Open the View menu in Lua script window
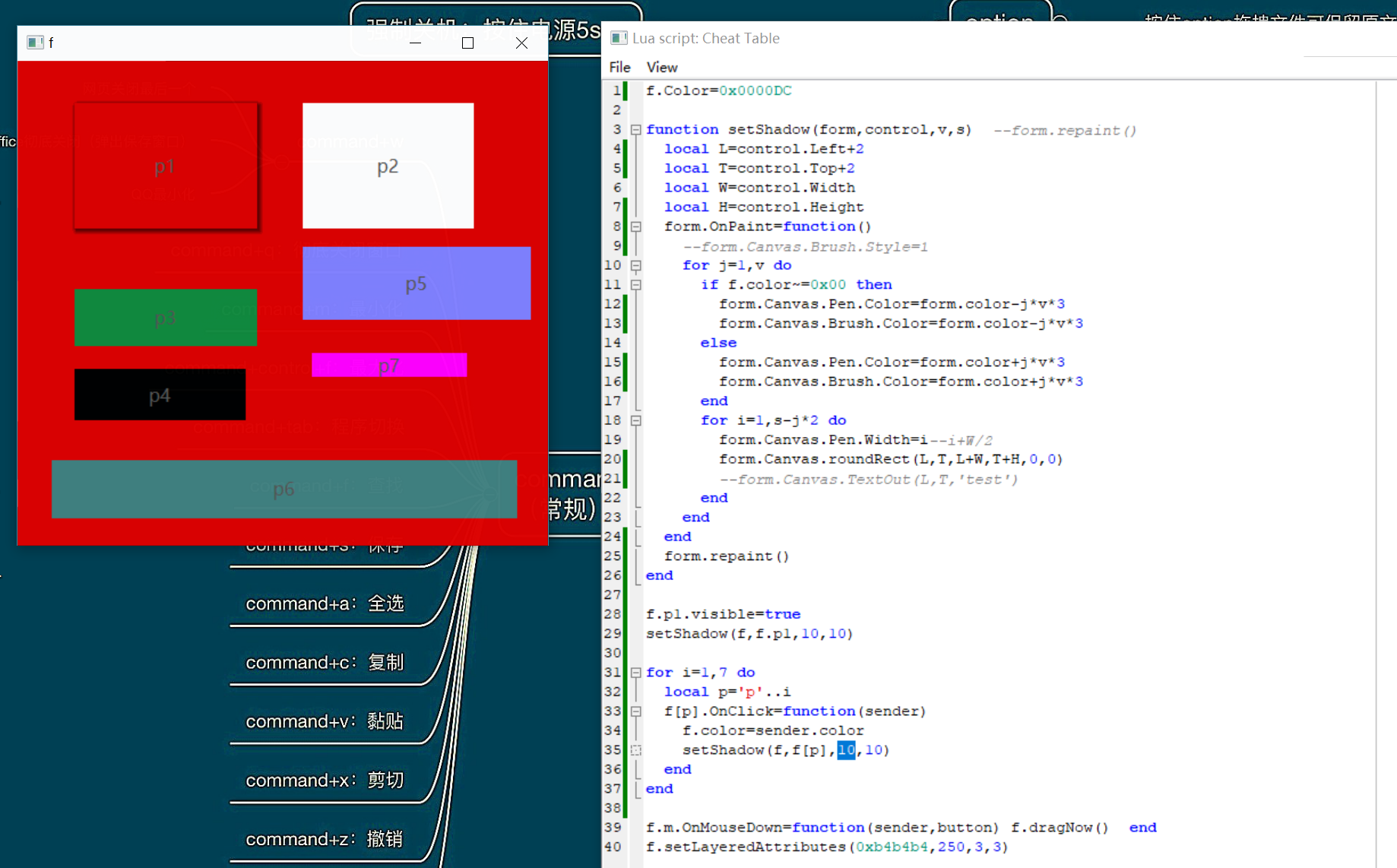The height and width of the screenshot is (868, 1397). pos(661,68)
